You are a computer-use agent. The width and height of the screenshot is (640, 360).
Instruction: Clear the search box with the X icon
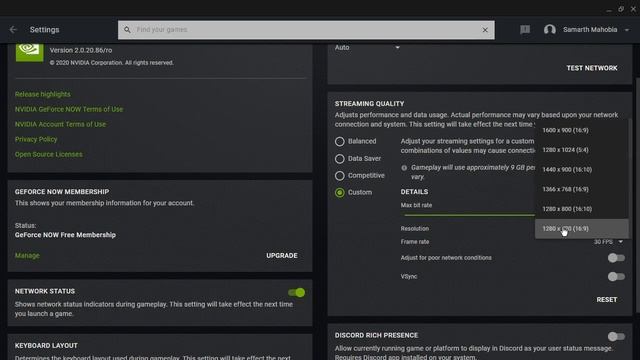[x=485, y=30]
